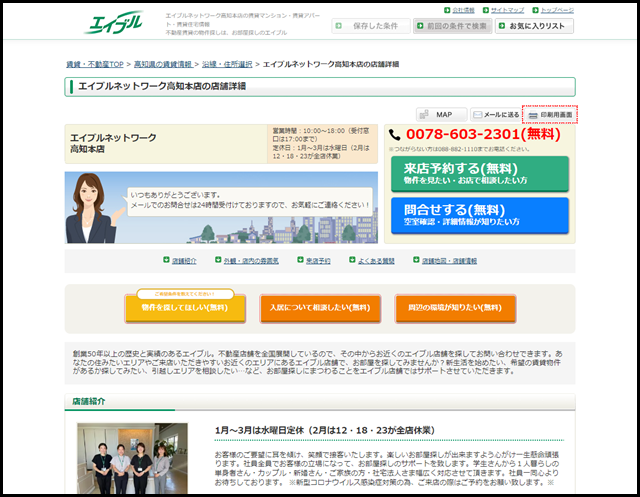This screenshot has width=640, height=497.
Task: Click the map icon beside MAP
Action: coord(424,115)
